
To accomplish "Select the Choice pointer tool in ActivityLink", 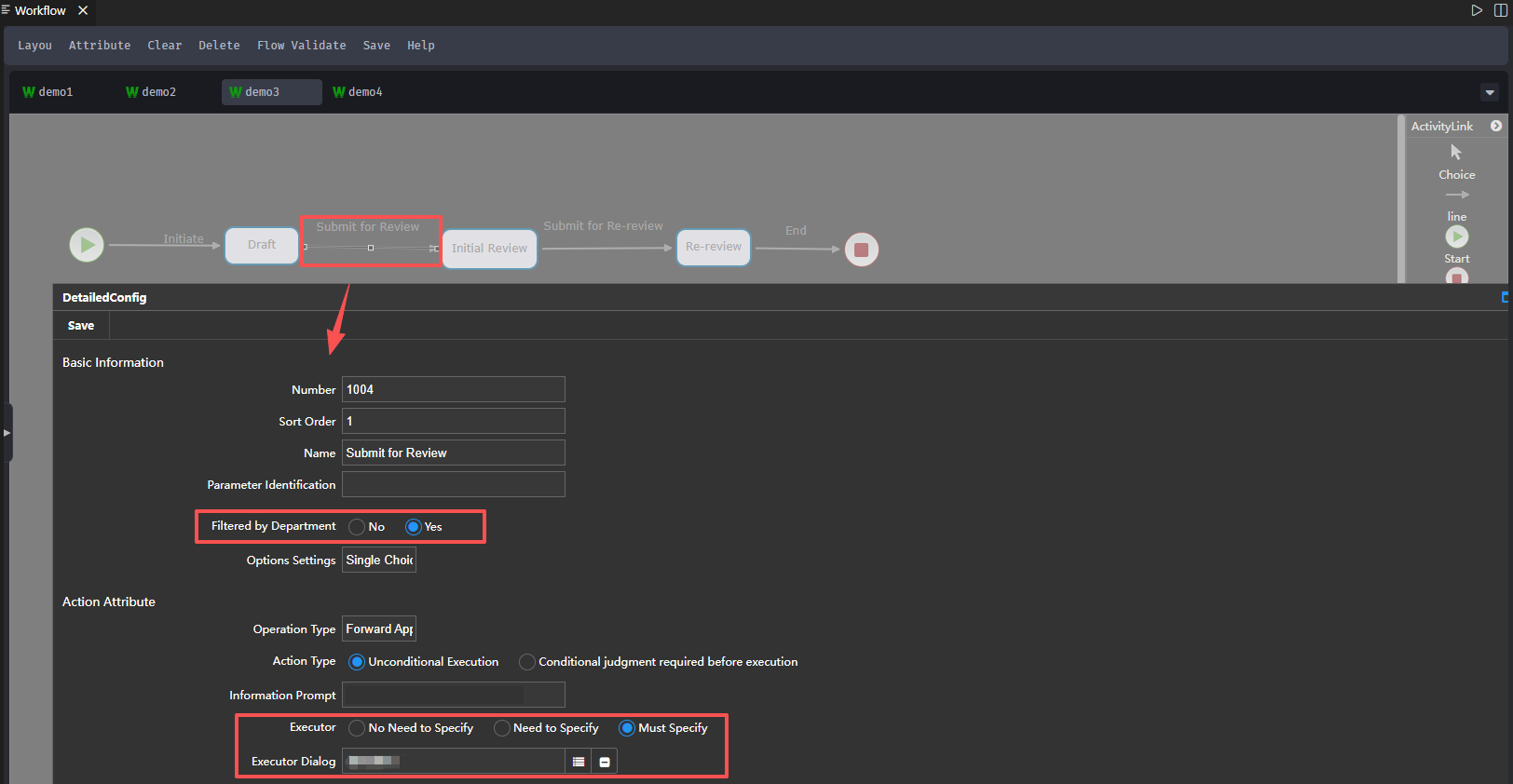I will pyautogui.click(x=1456, y=153).
